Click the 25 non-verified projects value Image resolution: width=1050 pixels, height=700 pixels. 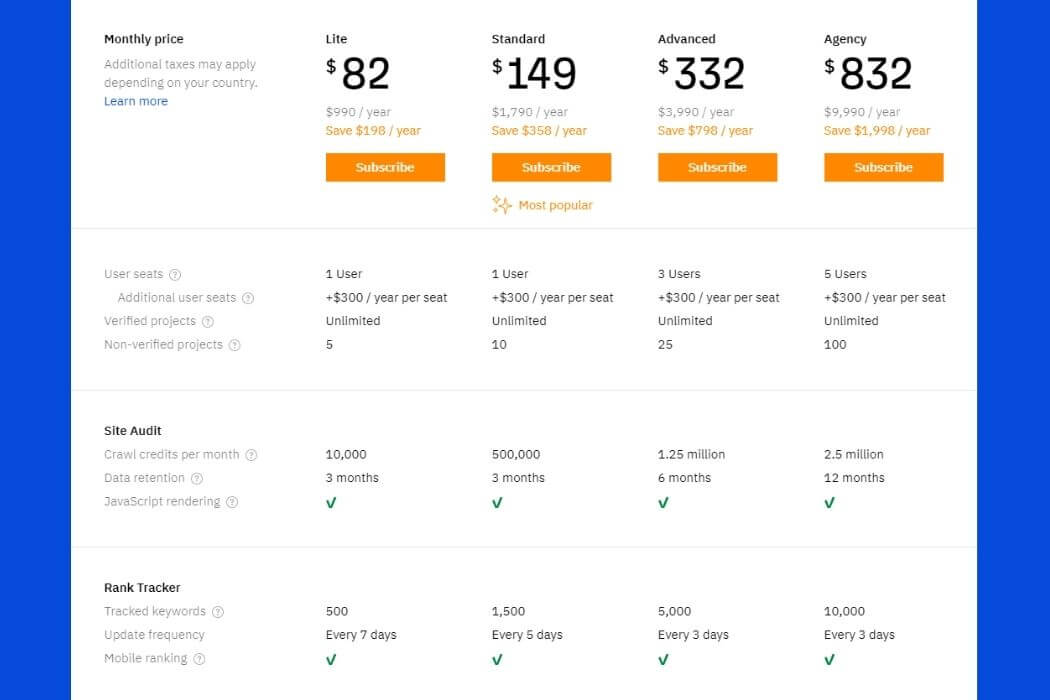[665, 344]
